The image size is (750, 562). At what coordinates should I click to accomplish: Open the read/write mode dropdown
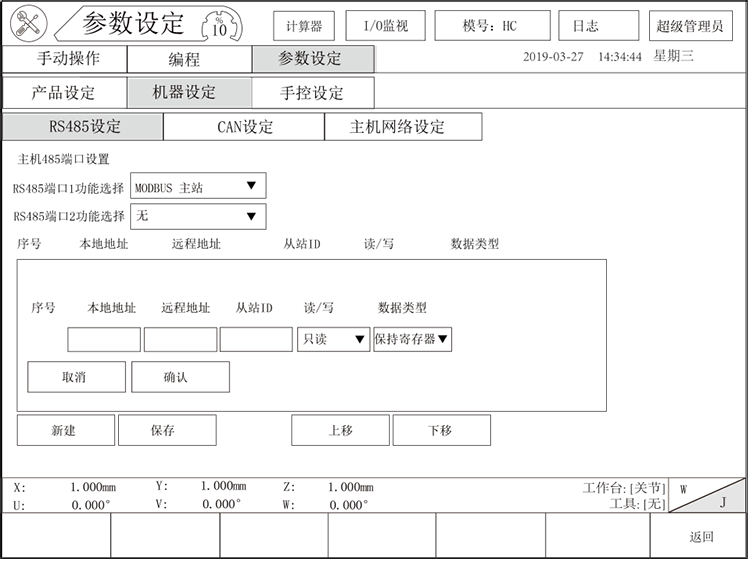coord(334,340)
